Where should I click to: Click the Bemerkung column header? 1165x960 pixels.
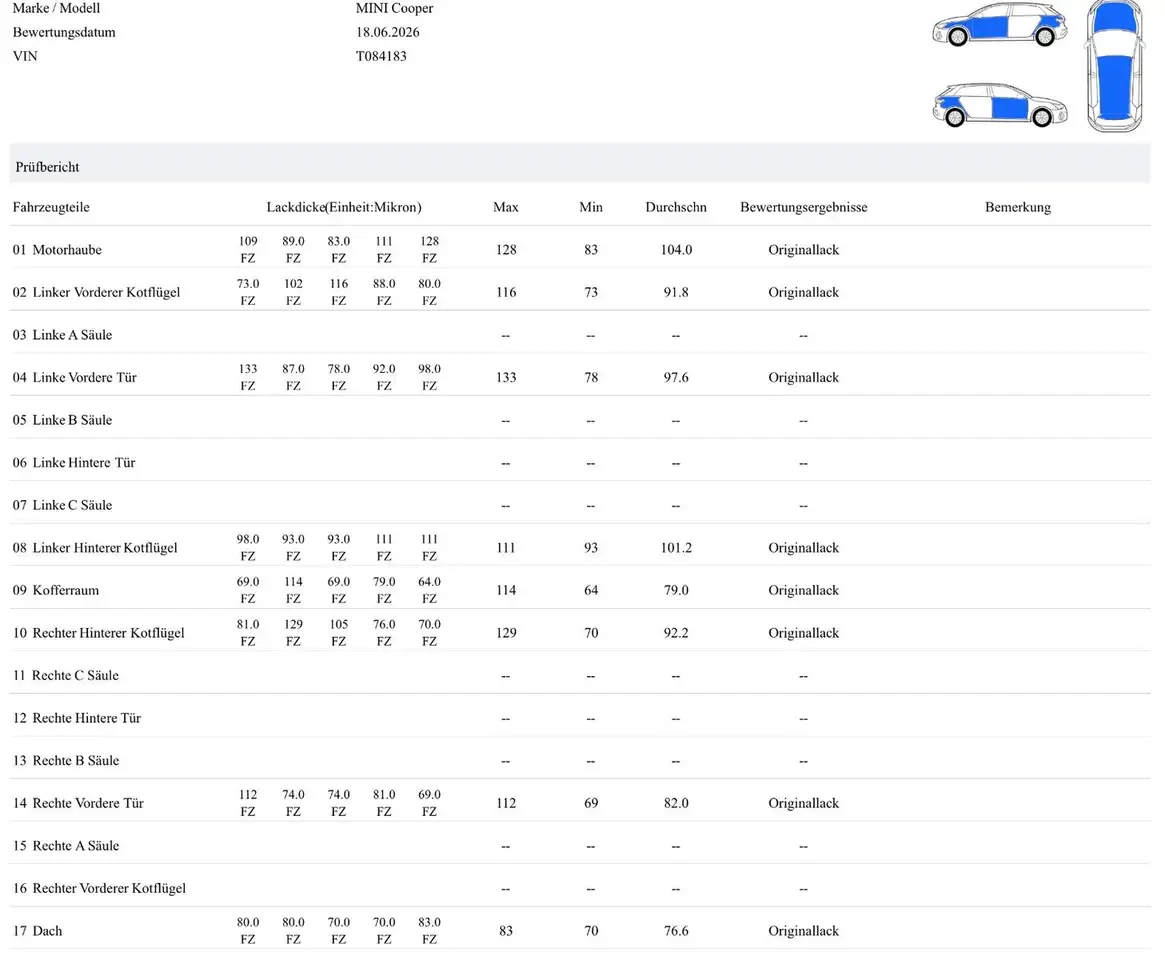[1018, 207]
